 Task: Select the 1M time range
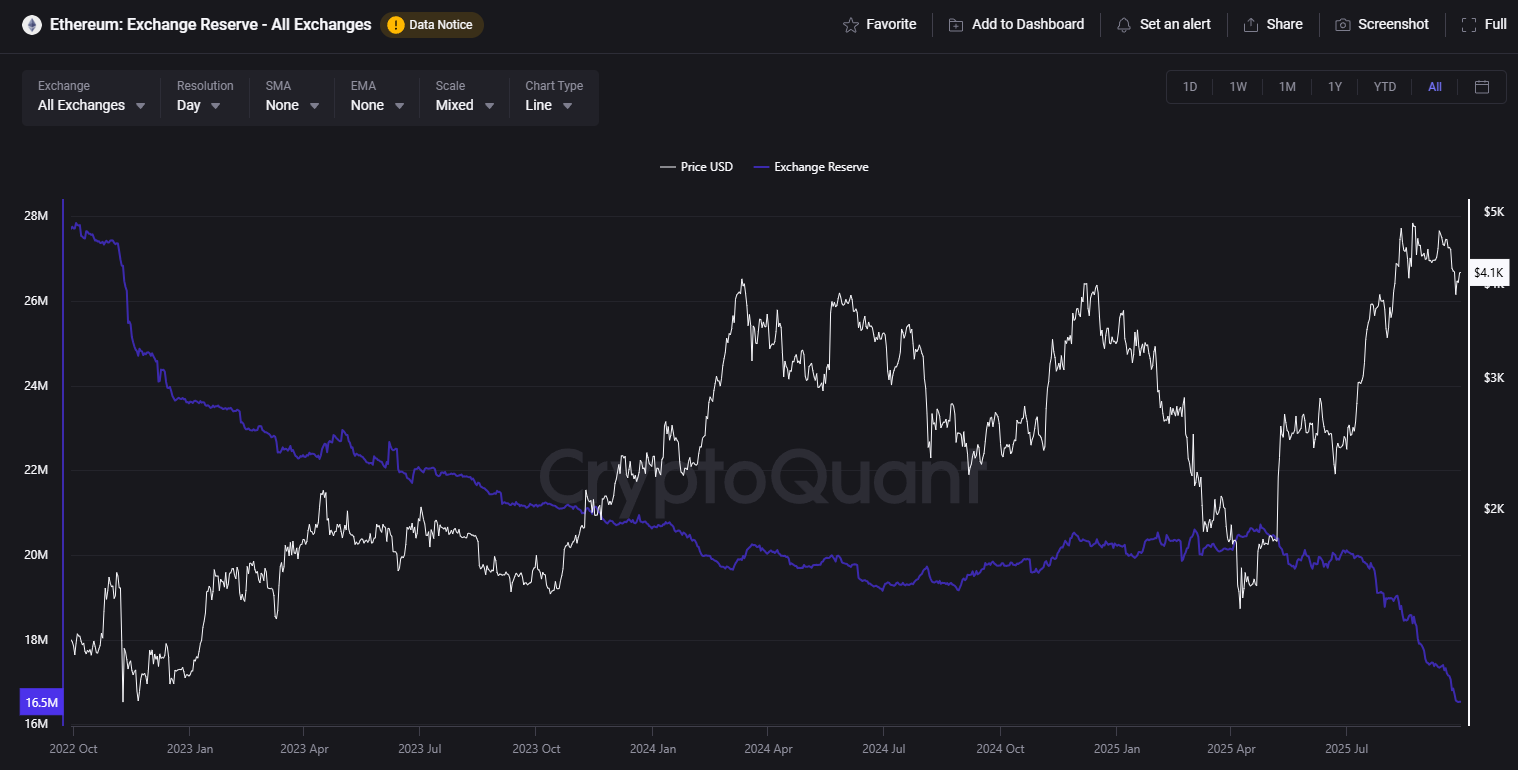[x=1287, y=87]
